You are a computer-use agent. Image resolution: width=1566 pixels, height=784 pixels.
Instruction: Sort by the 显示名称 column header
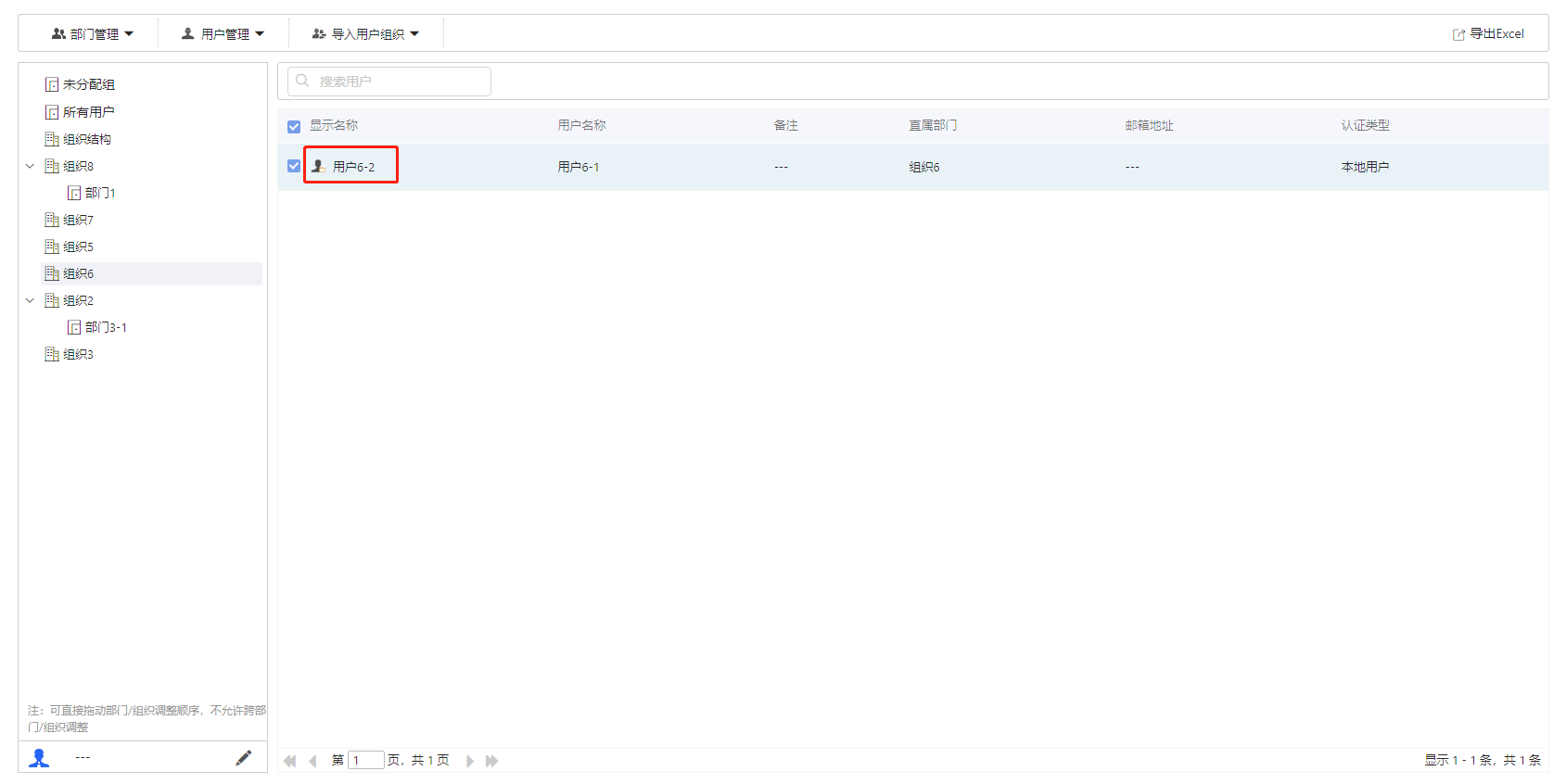click(334, 125)
